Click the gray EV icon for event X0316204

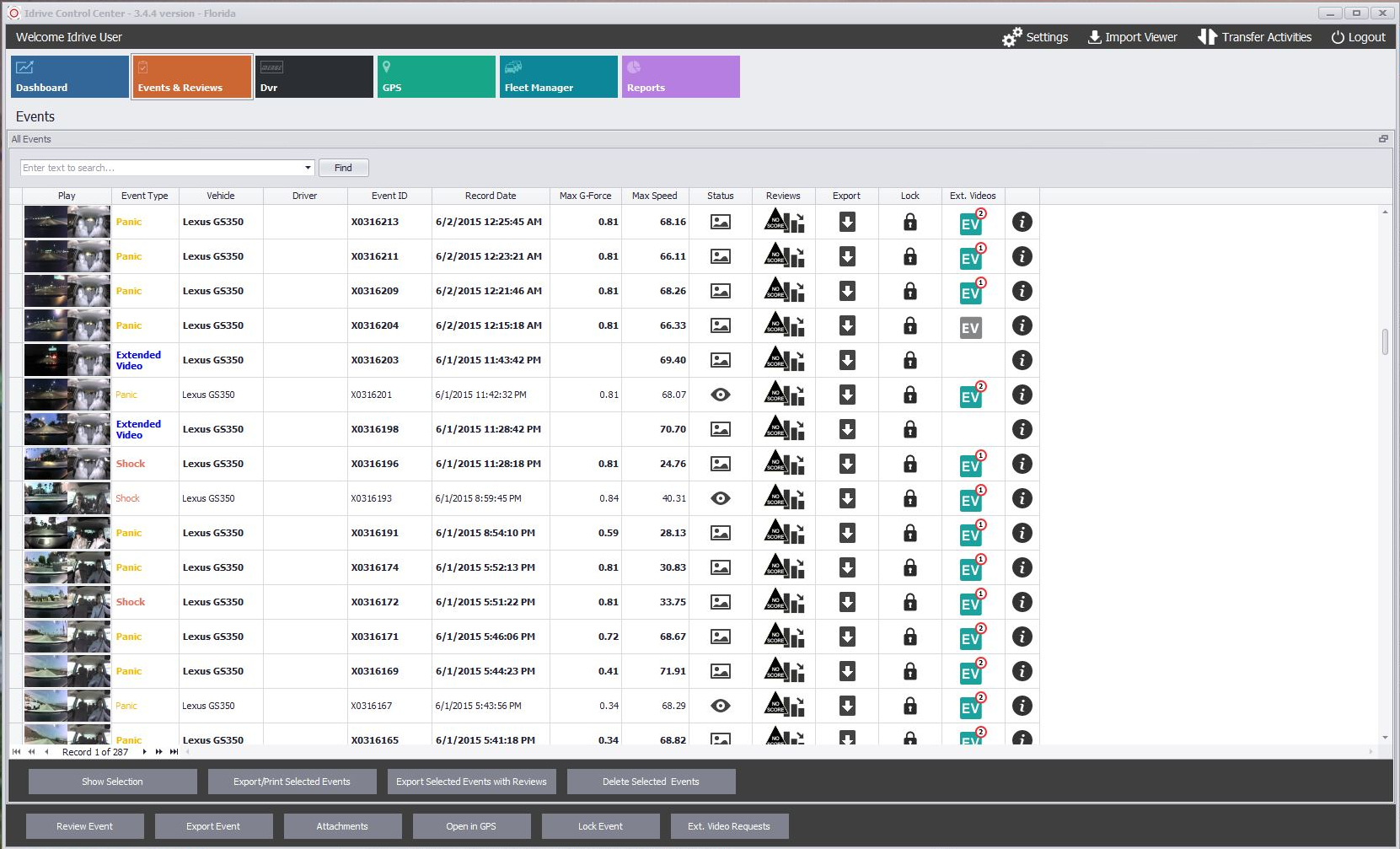[x=970, y=327]
